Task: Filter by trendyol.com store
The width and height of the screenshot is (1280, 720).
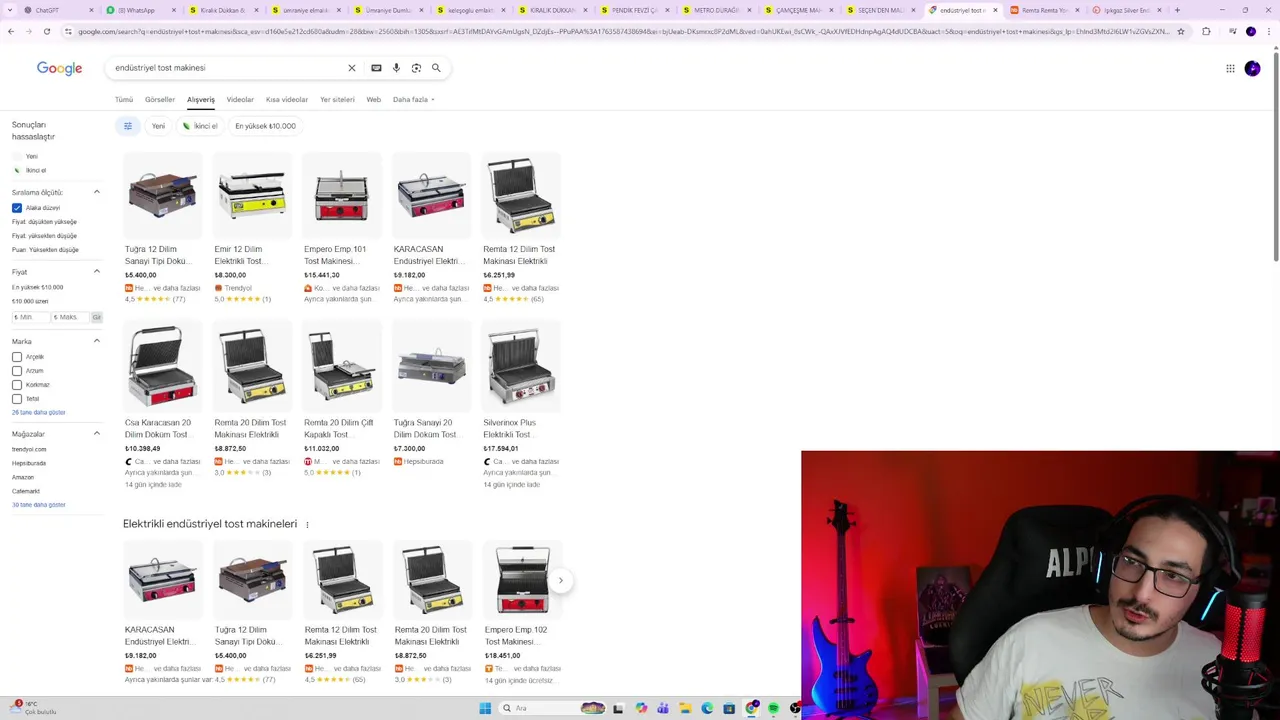Action: [29, 449]
